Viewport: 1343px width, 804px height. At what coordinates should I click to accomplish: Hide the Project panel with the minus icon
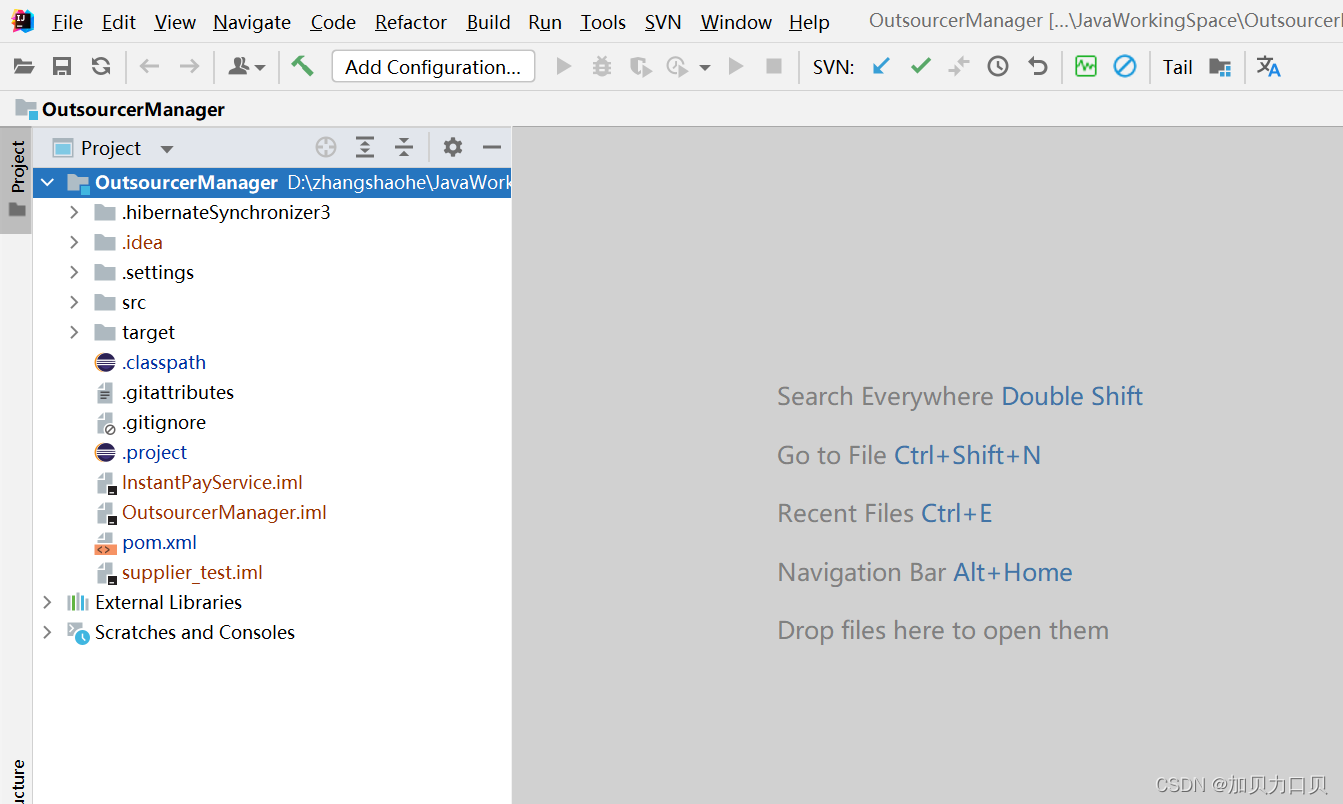click(x=492, y=148)
